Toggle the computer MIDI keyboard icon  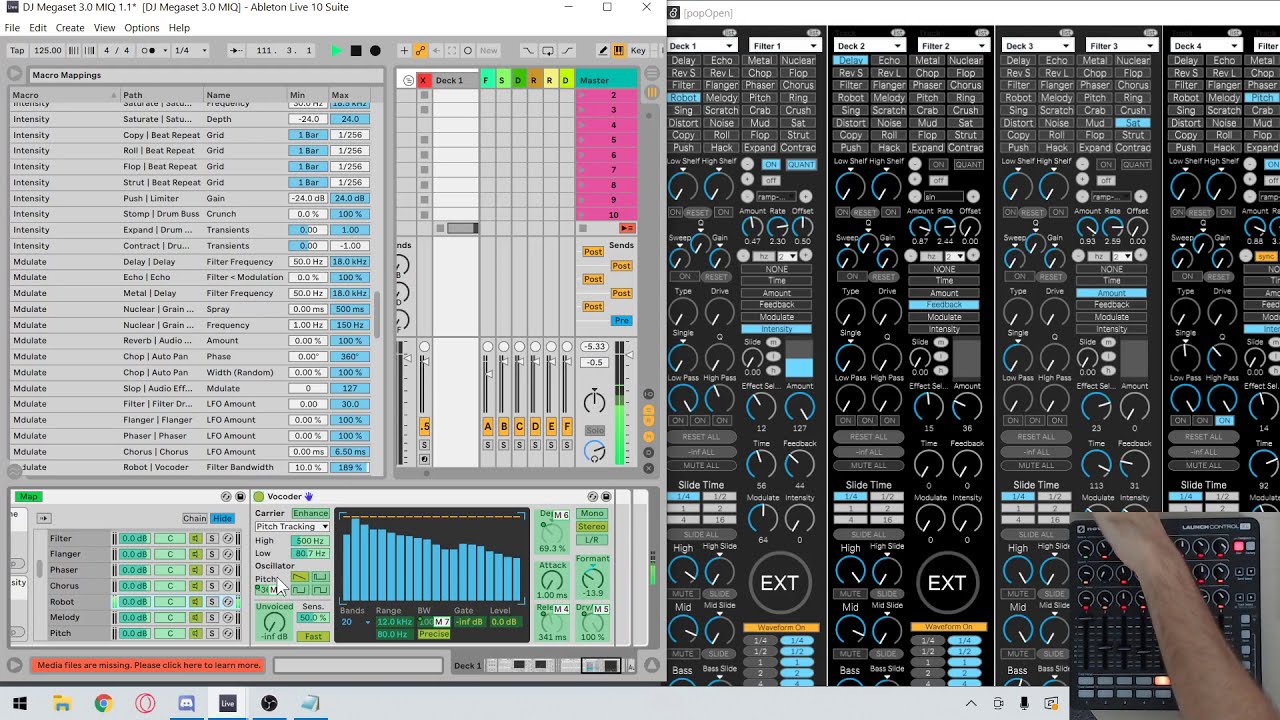tap(619, 50)
